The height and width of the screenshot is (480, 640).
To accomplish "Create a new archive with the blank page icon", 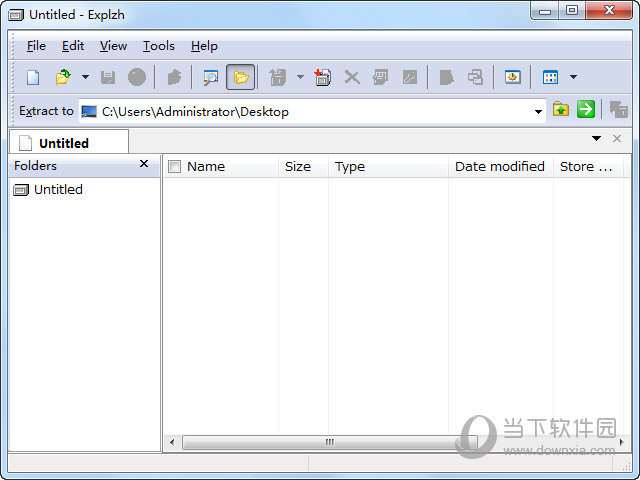I will [x=33, y=77].
